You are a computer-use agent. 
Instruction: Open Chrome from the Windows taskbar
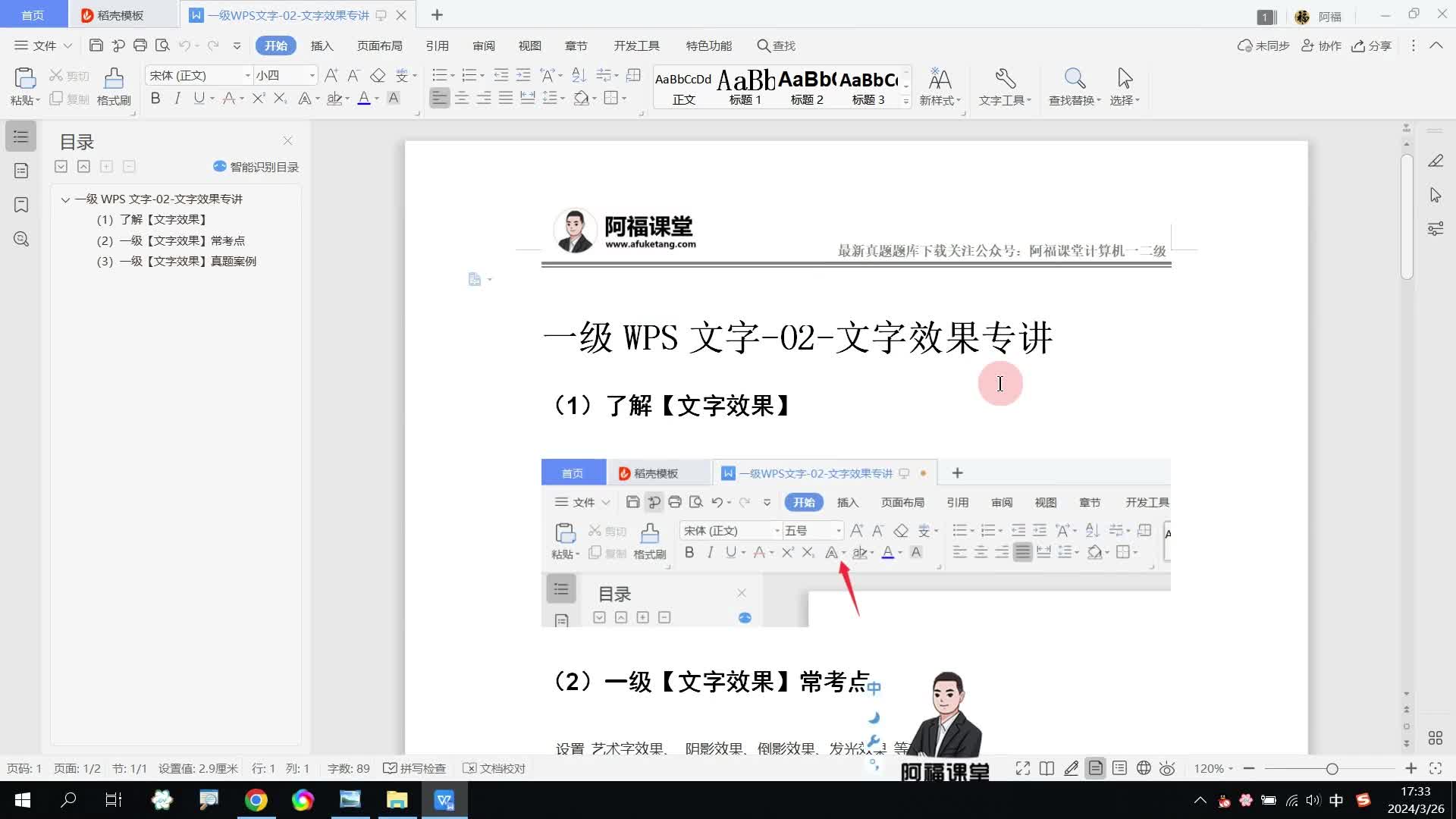point(256,800)
